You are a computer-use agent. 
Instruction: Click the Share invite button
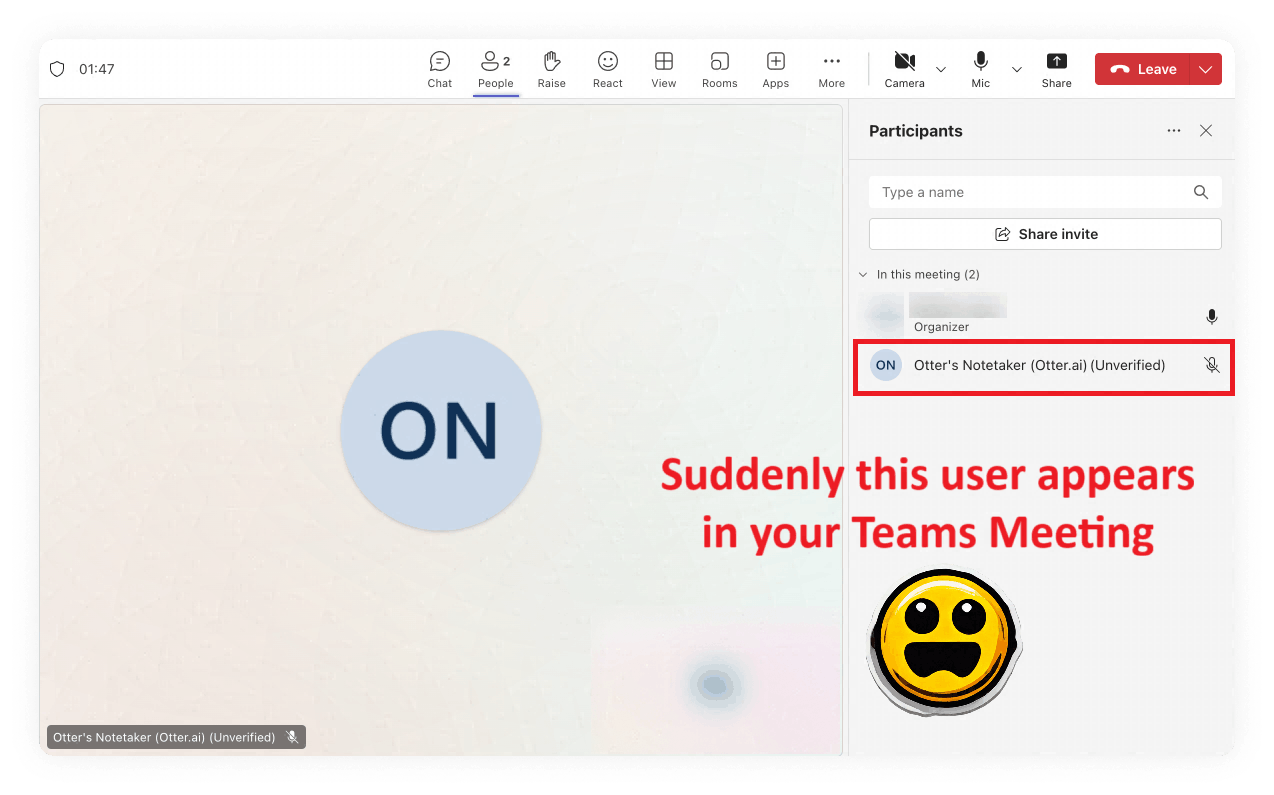pyautogui.click(x=1045, y=234)
